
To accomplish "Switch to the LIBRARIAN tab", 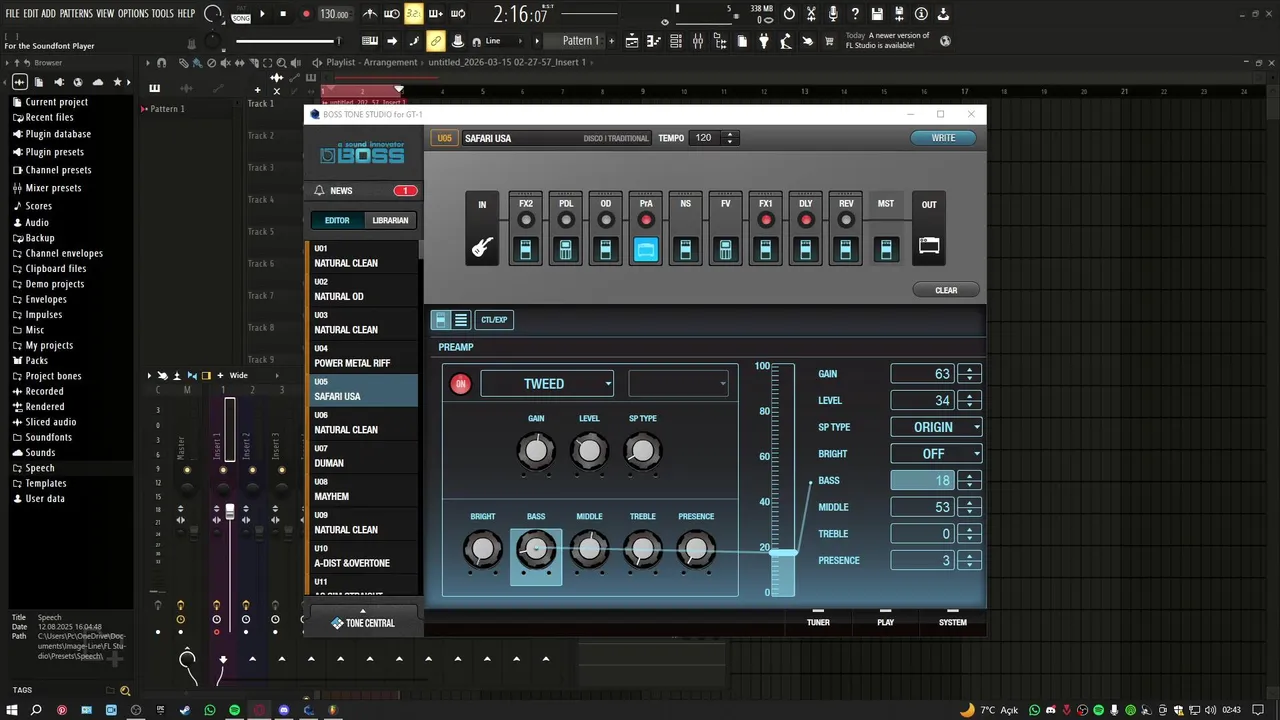I will tap(390, 221).
